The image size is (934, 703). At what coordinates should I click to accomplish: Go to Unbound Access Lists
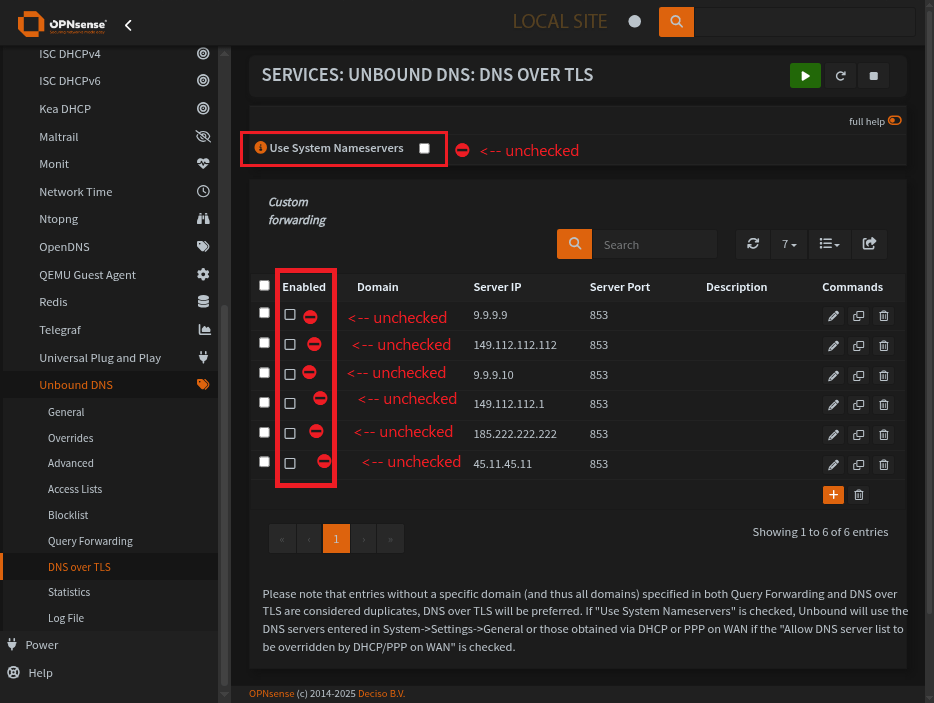point(75,489)
